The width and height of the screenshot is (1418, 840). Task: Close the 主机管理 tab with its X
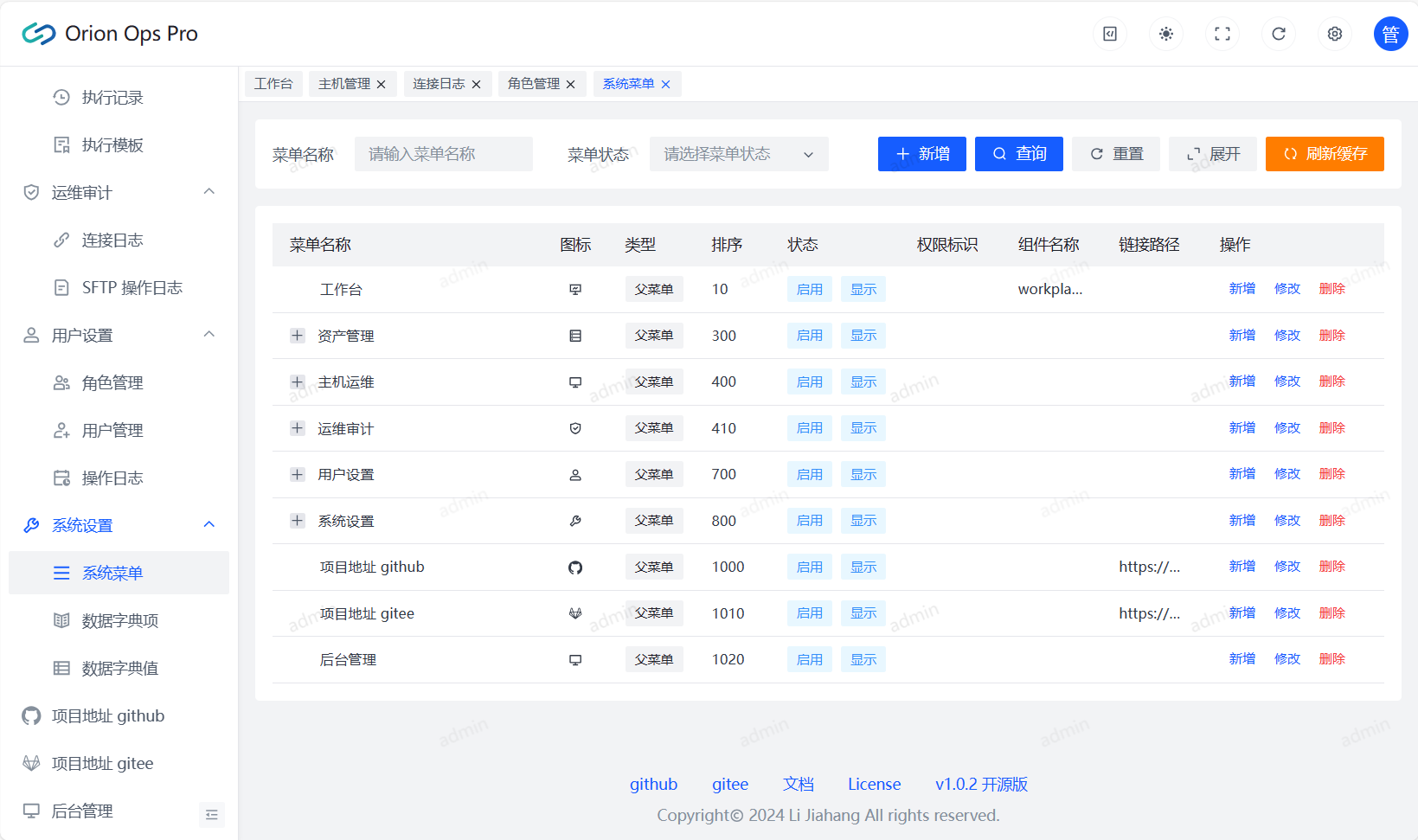point(382,85)
